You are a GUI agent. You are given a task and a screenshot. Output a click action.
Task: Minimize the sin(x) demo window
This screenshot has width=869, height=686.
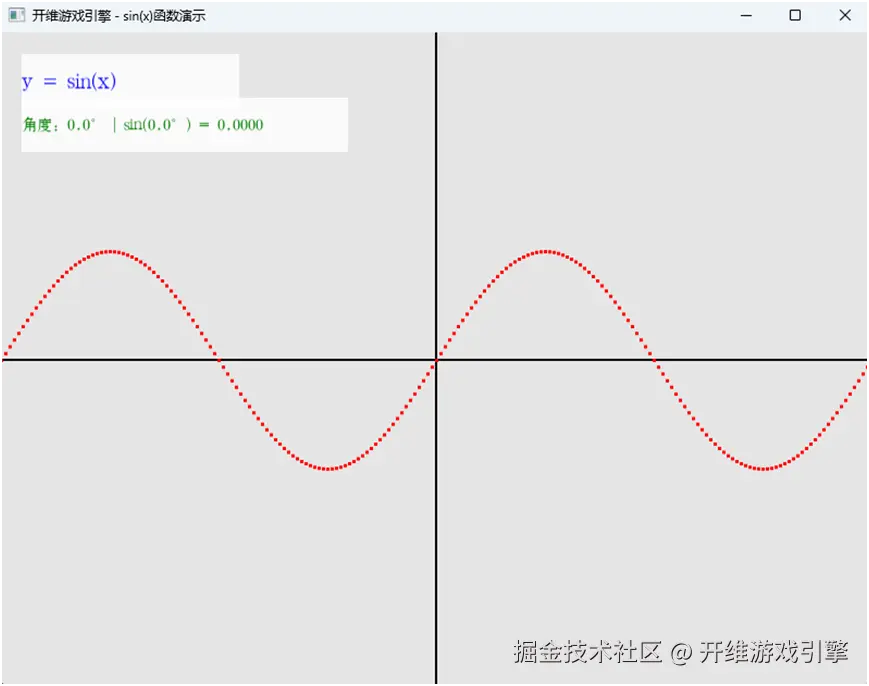coord(746,16)
